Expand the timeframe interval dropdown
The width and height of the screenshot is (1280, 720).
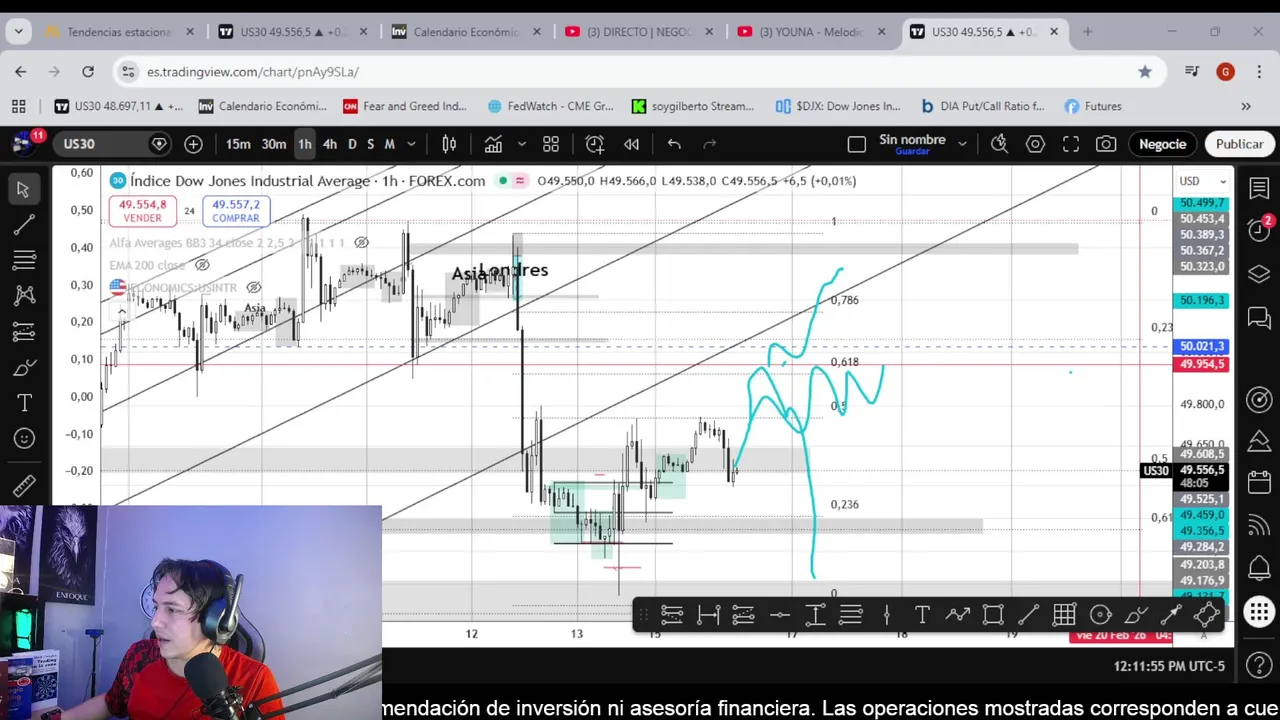[411, 144]
